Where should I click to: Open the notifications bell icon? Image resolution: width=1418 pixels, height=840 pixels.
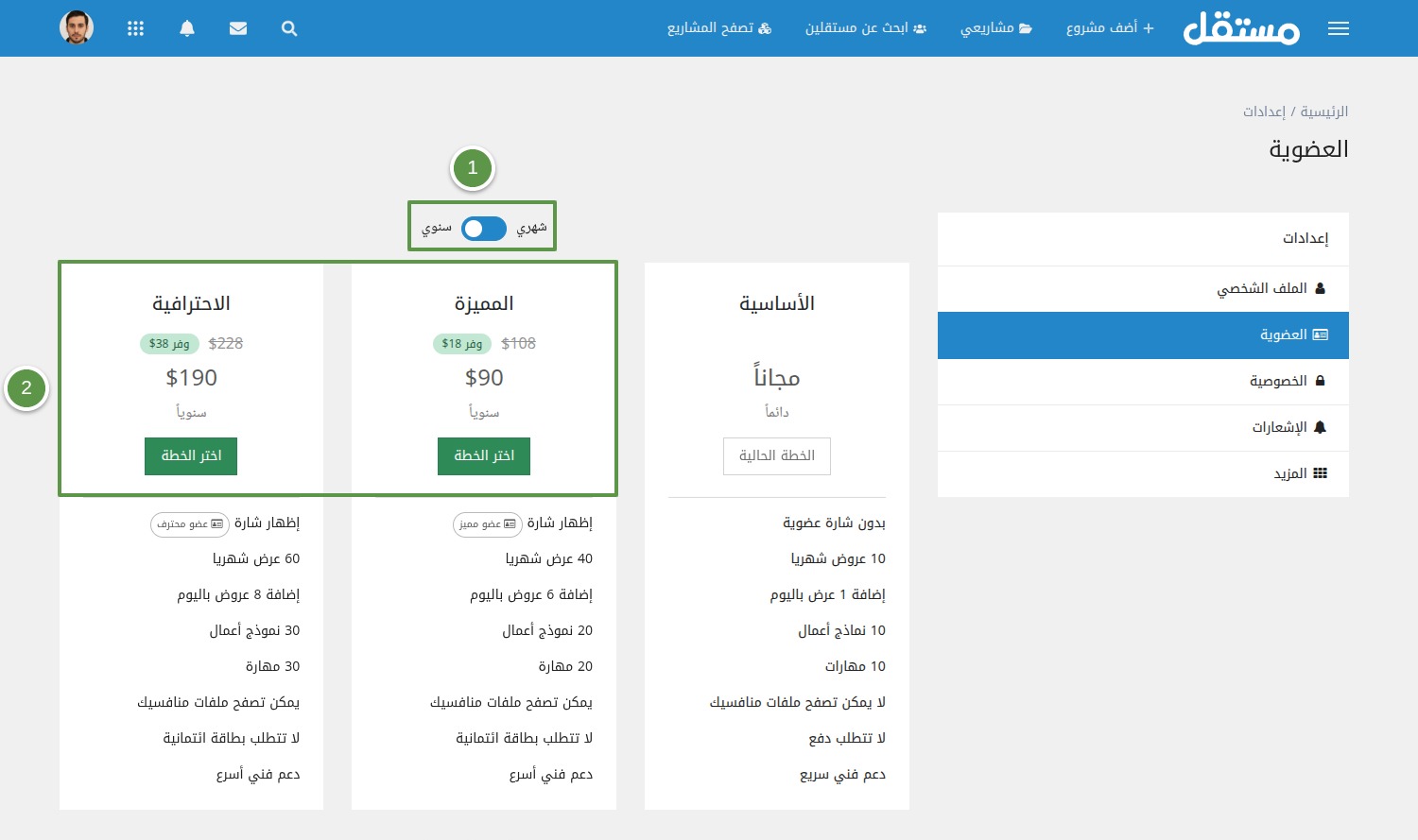coord(187,28)
